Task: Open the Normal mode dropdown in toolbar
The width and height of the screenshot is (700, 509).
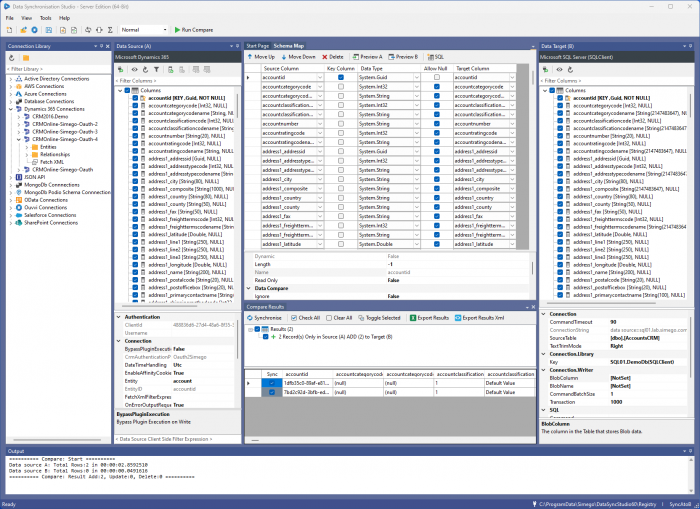Action: 165,30
